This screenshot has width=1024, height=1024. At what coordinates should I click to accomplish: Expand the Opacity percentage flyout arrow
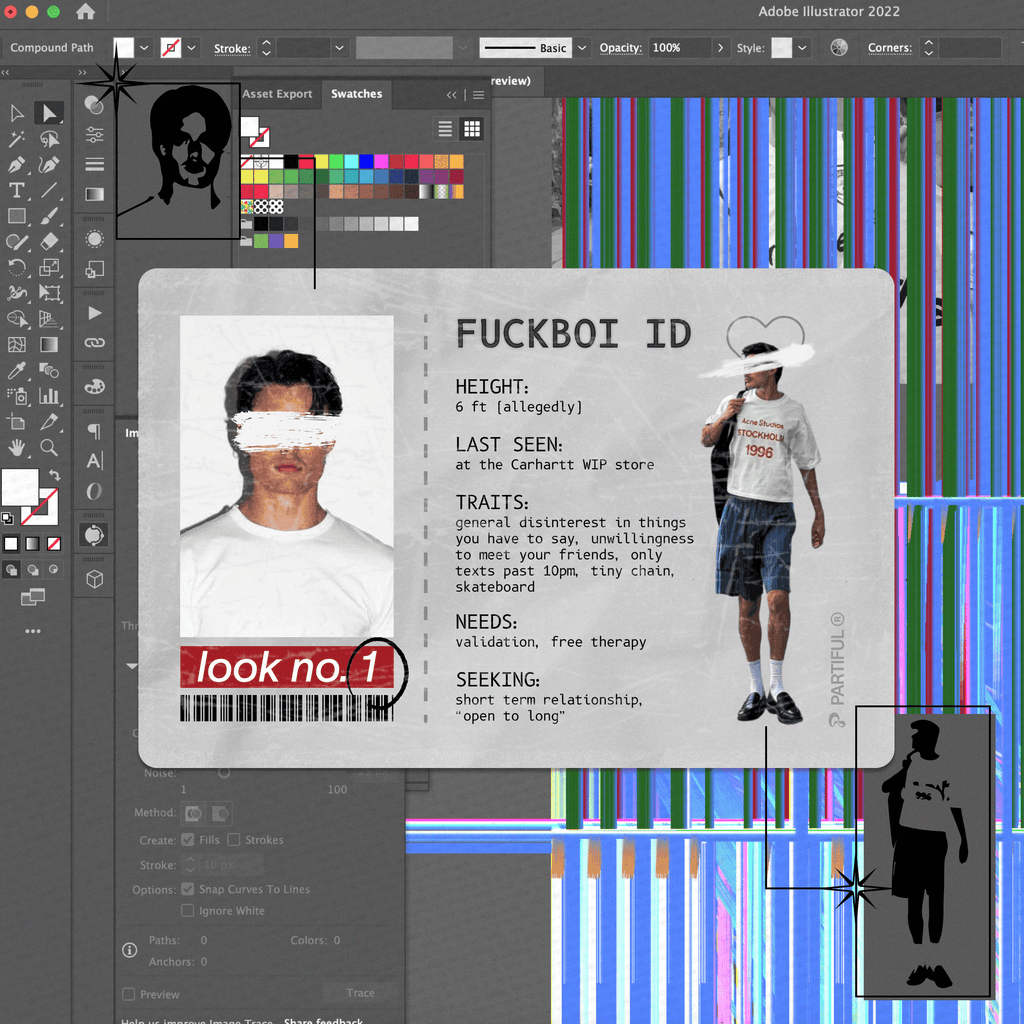[719, 48]
